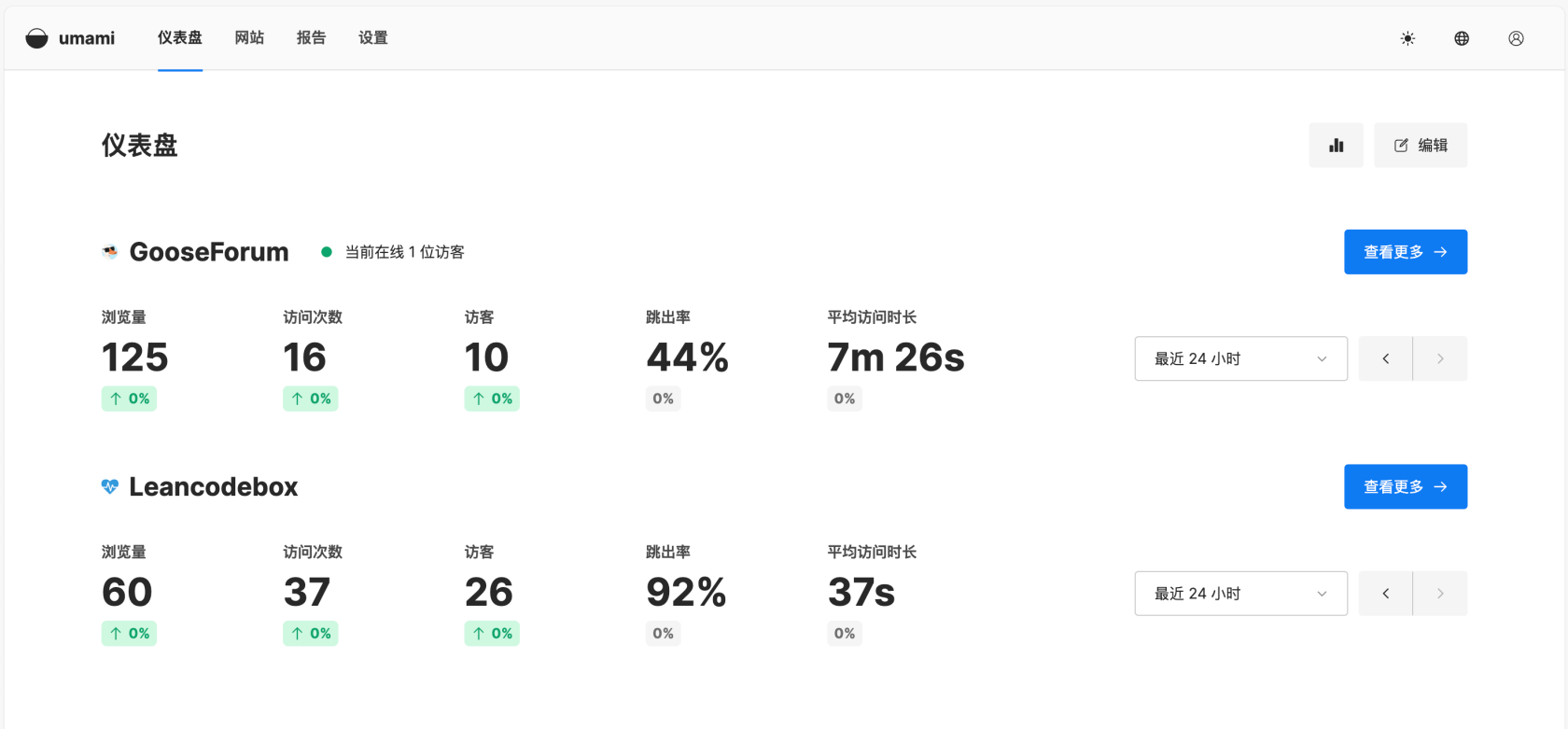This screenshot has width=1568, height=729.
Task: Go to next period for GooseForum
Action: pos(1440,358)
